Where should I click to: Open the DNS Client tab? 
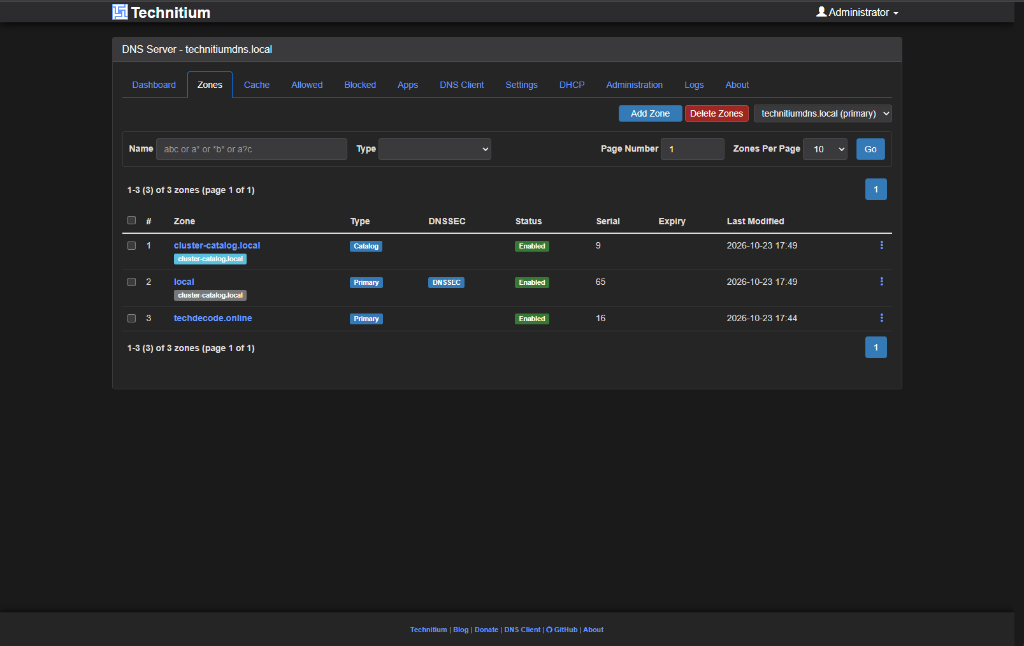(x=462, y=85)
